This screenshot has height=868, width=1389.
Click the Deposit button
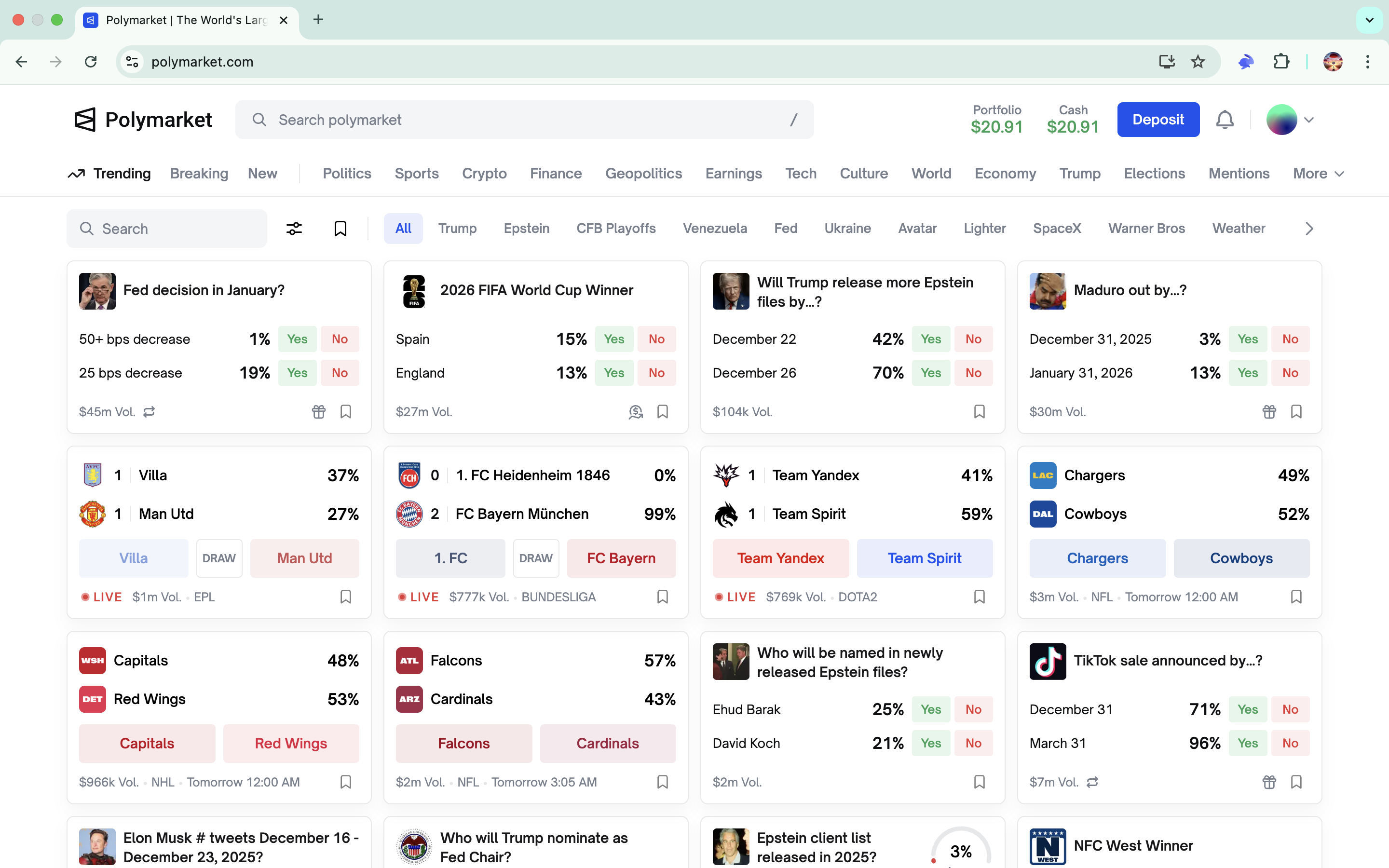pyautogui.click(x=1157, y=120)
